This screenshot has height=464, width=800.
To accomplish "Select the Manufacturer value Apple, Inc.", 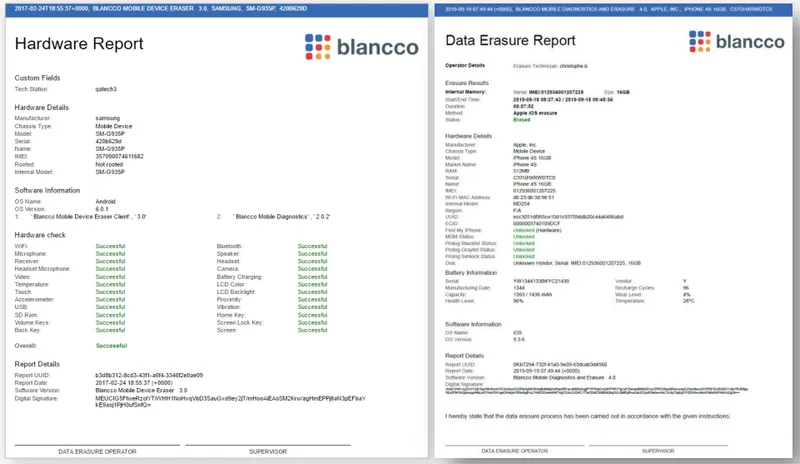I will coord(524,145).
